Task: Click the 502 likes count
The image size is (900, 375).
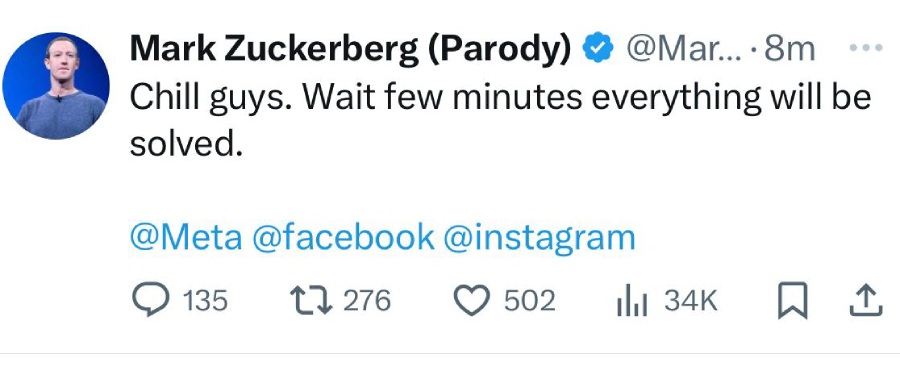Action: click(x=530, y=301)
